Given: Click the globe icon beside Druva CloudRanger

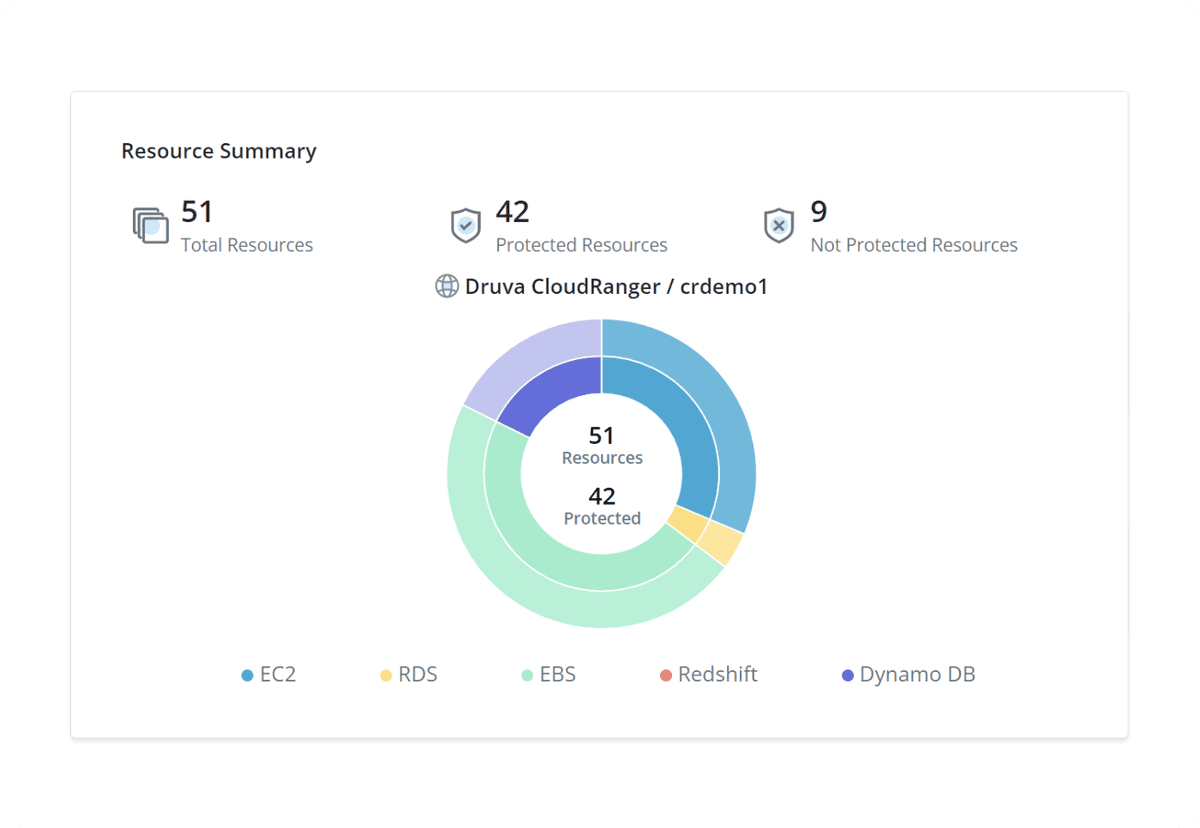Looking at the screenshot, I should [446, 286].
